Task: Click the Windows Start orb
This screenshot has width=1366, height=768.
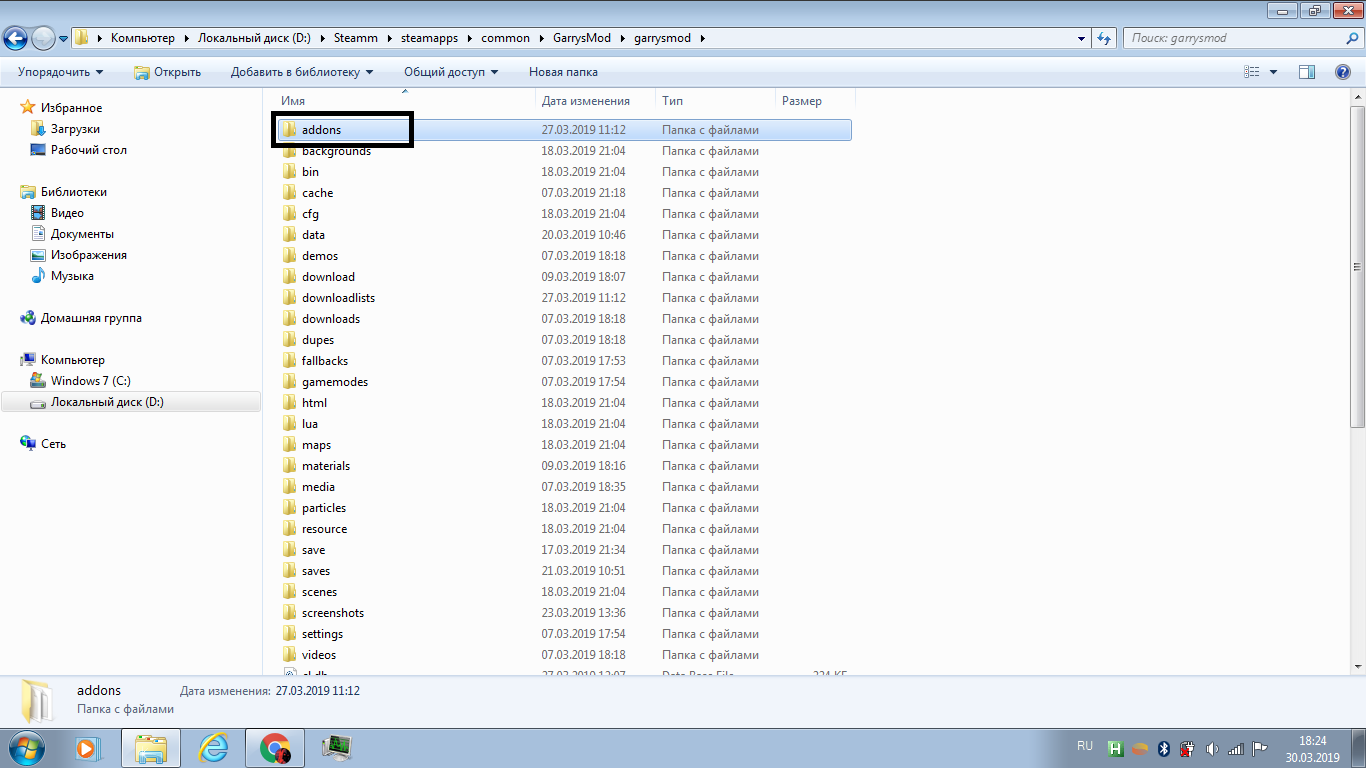Action: click(x=24, y=747)
